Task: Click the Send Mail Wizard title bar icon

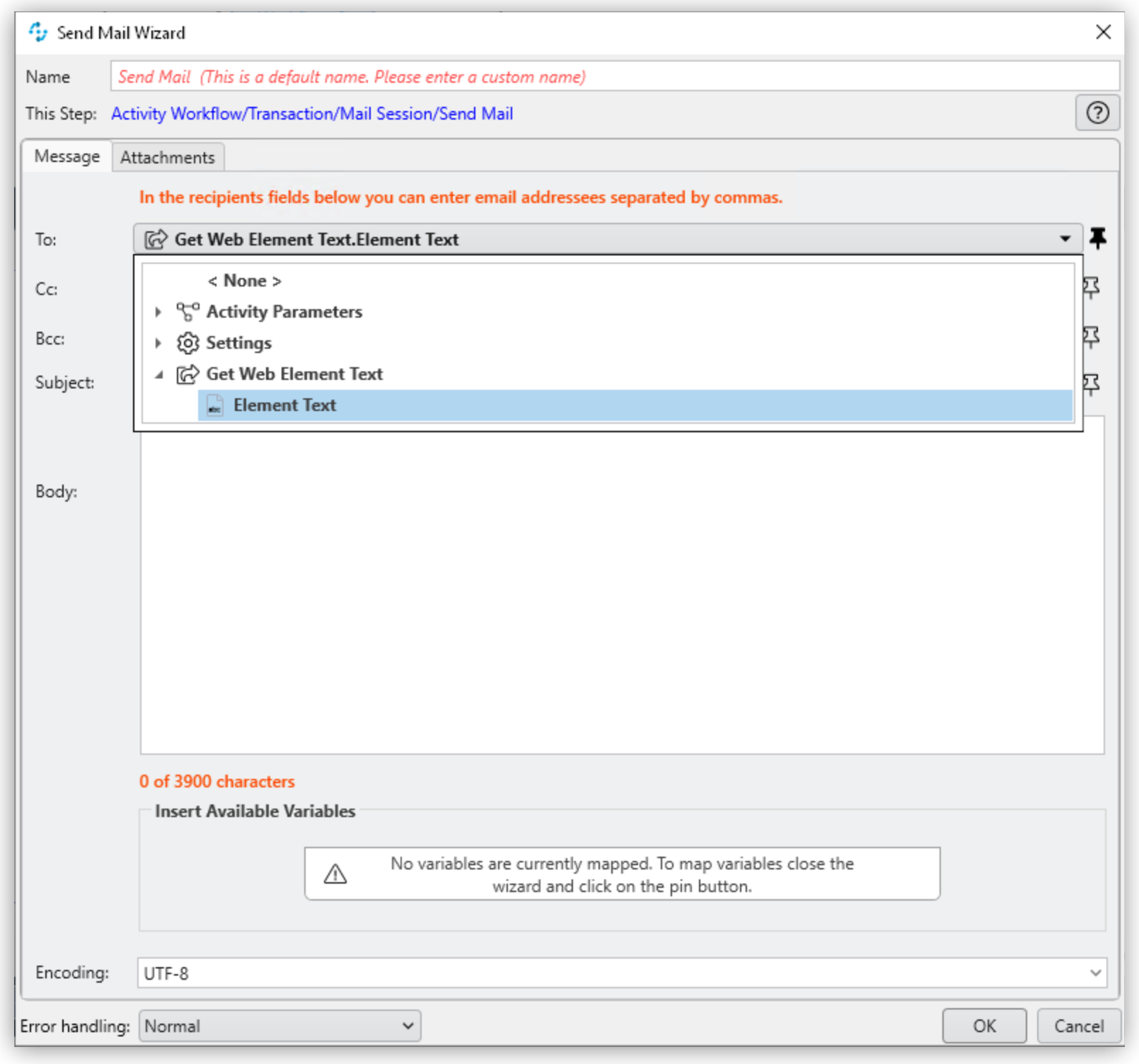Action: tap(37, 32)
